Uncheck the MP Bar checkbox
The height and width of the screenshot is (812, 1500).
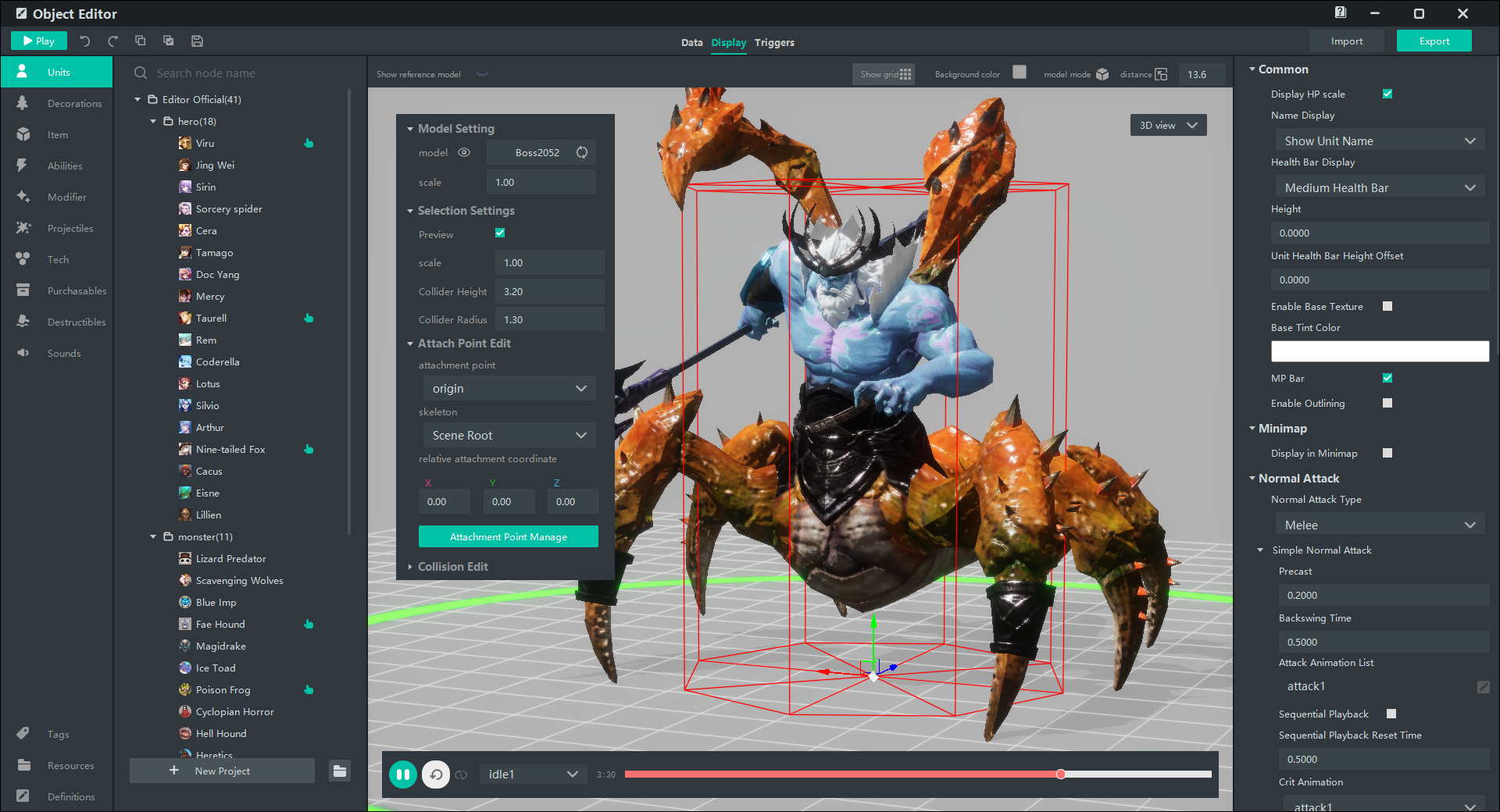(x=1387, y=378)
